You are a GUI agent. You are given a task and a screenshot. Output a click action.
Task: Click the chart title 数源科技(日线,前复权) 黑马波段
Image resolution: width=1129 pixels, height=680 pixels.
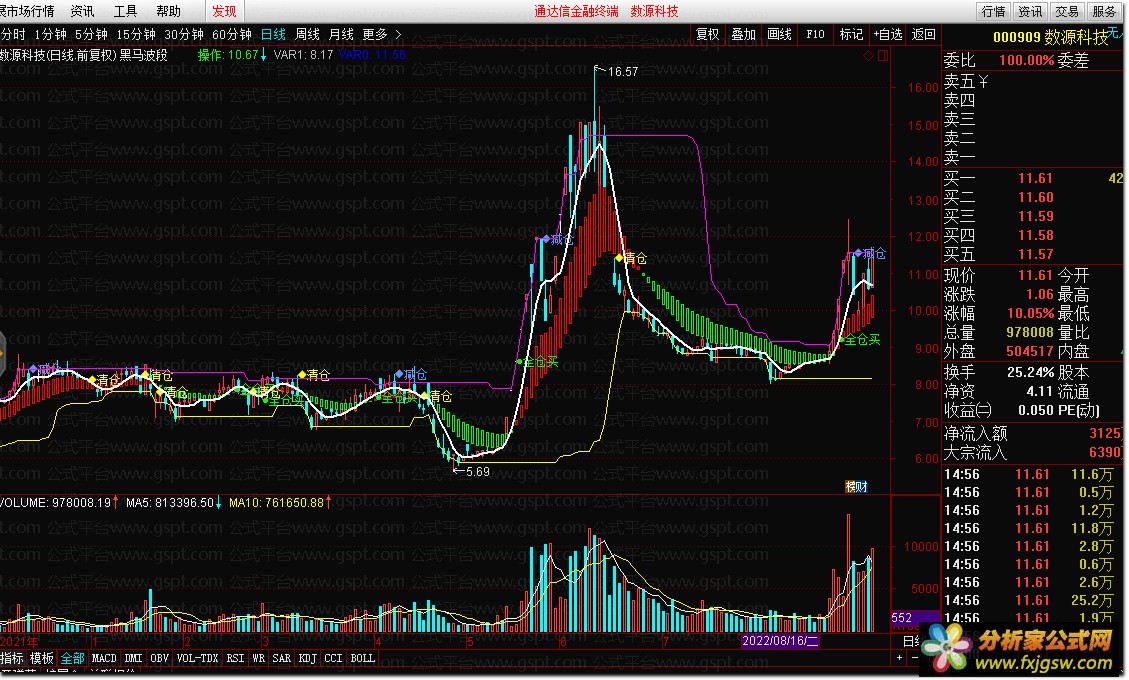(84, 55)
